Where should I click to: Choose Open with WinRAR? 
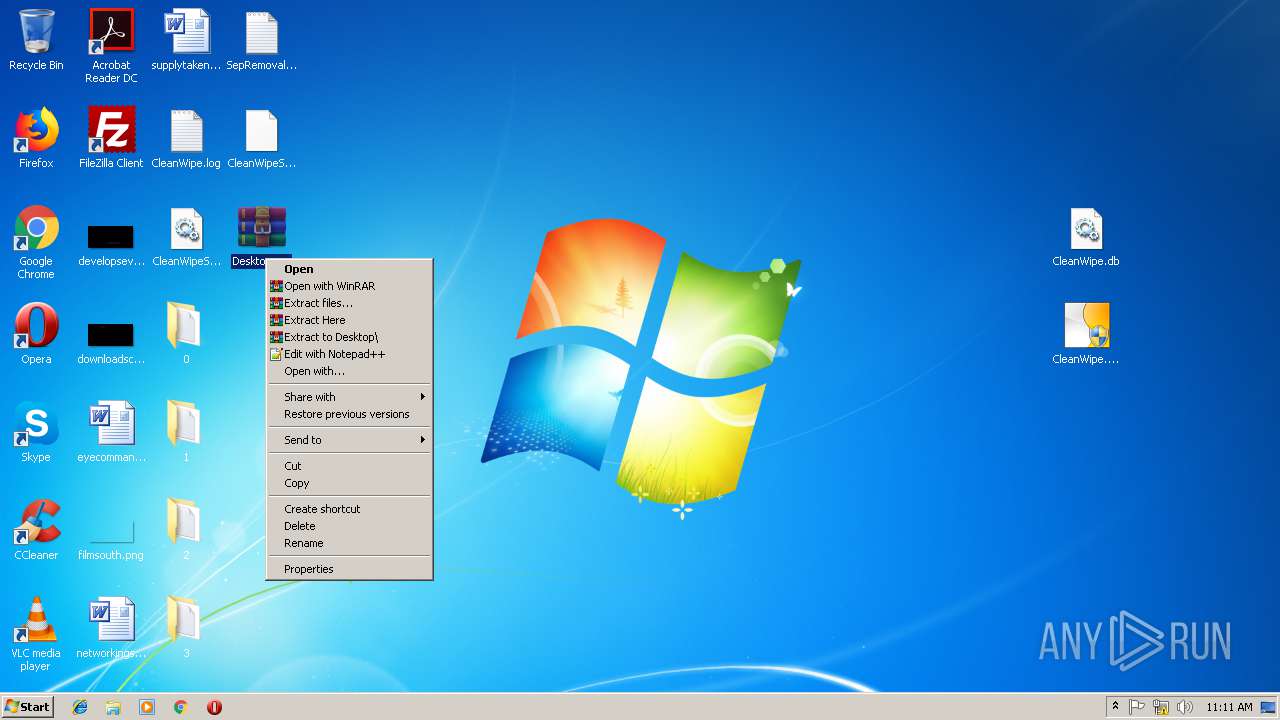tap(349, 286)
